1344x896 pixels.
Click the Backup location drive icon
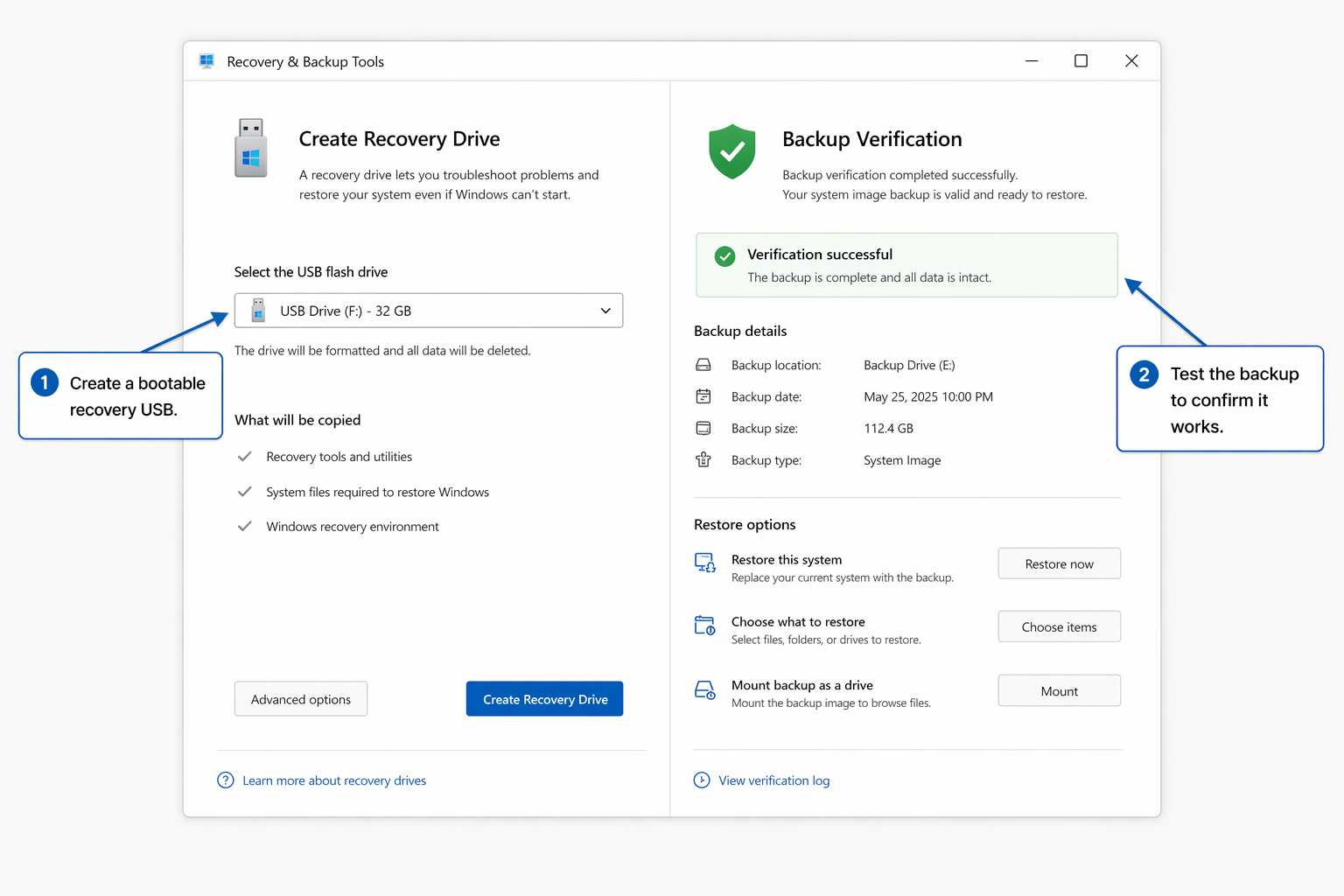click(x=703, y=365)
